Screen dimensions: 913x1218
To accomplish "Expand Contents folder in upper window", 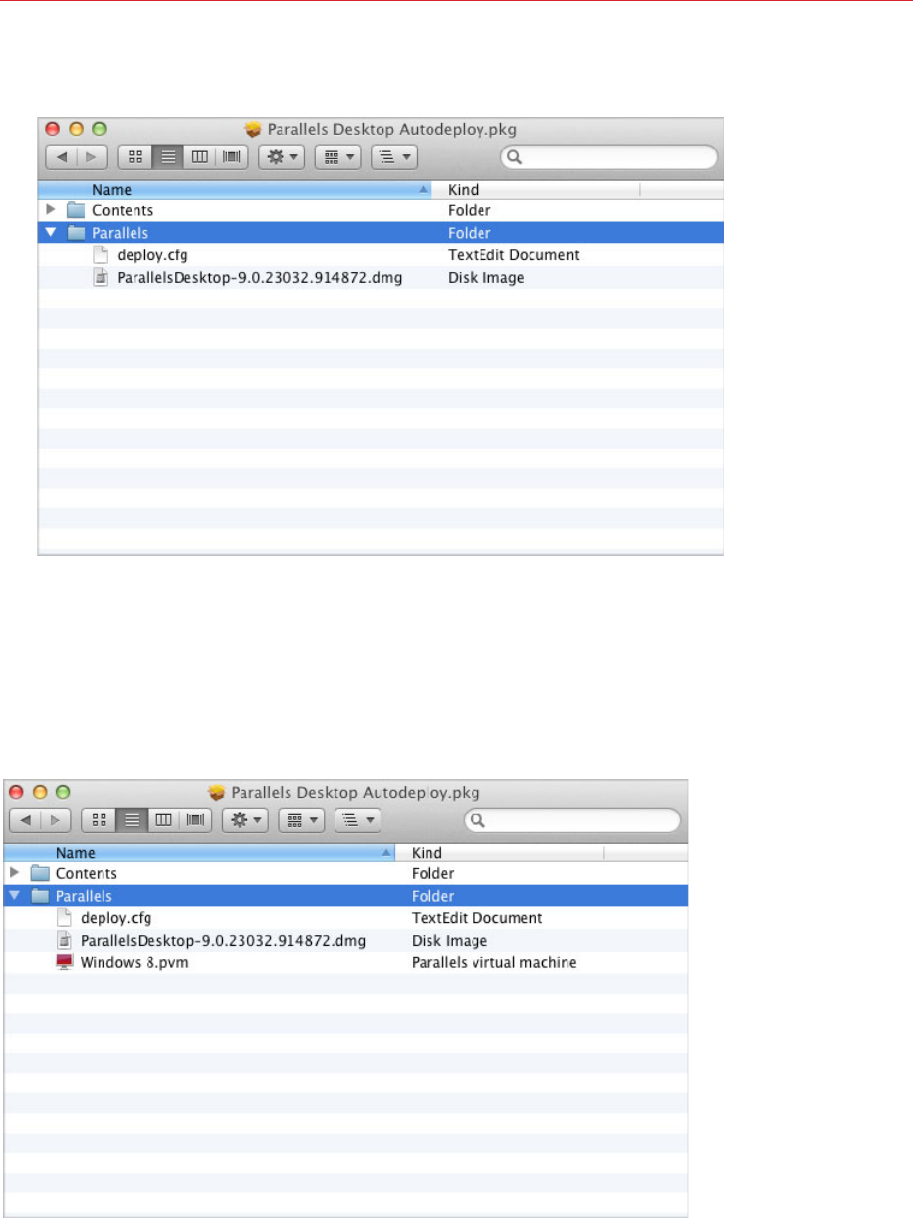I will click(x=52, y=210).
